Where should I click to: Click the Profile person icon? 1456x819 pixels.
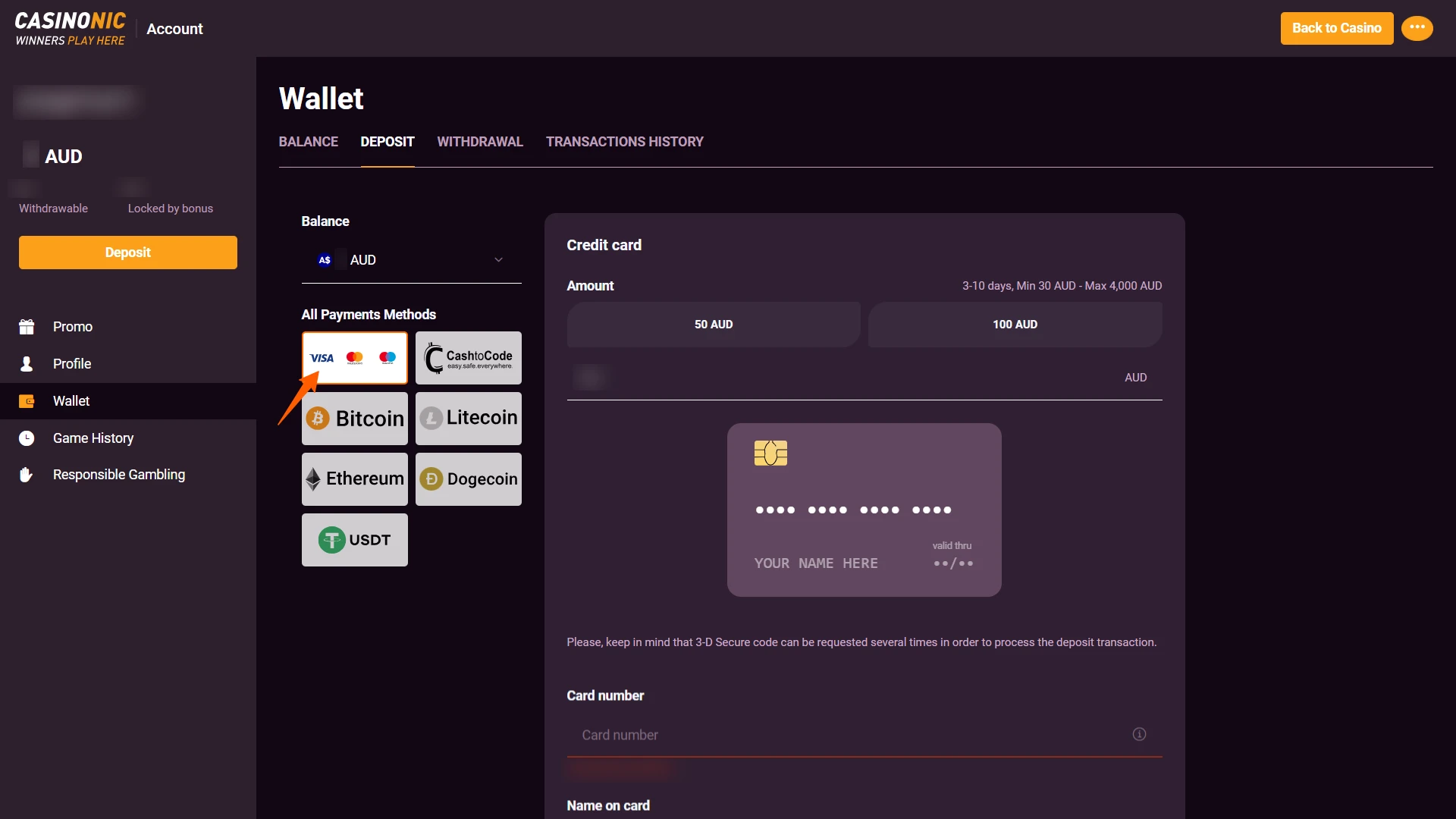point(27,363)
